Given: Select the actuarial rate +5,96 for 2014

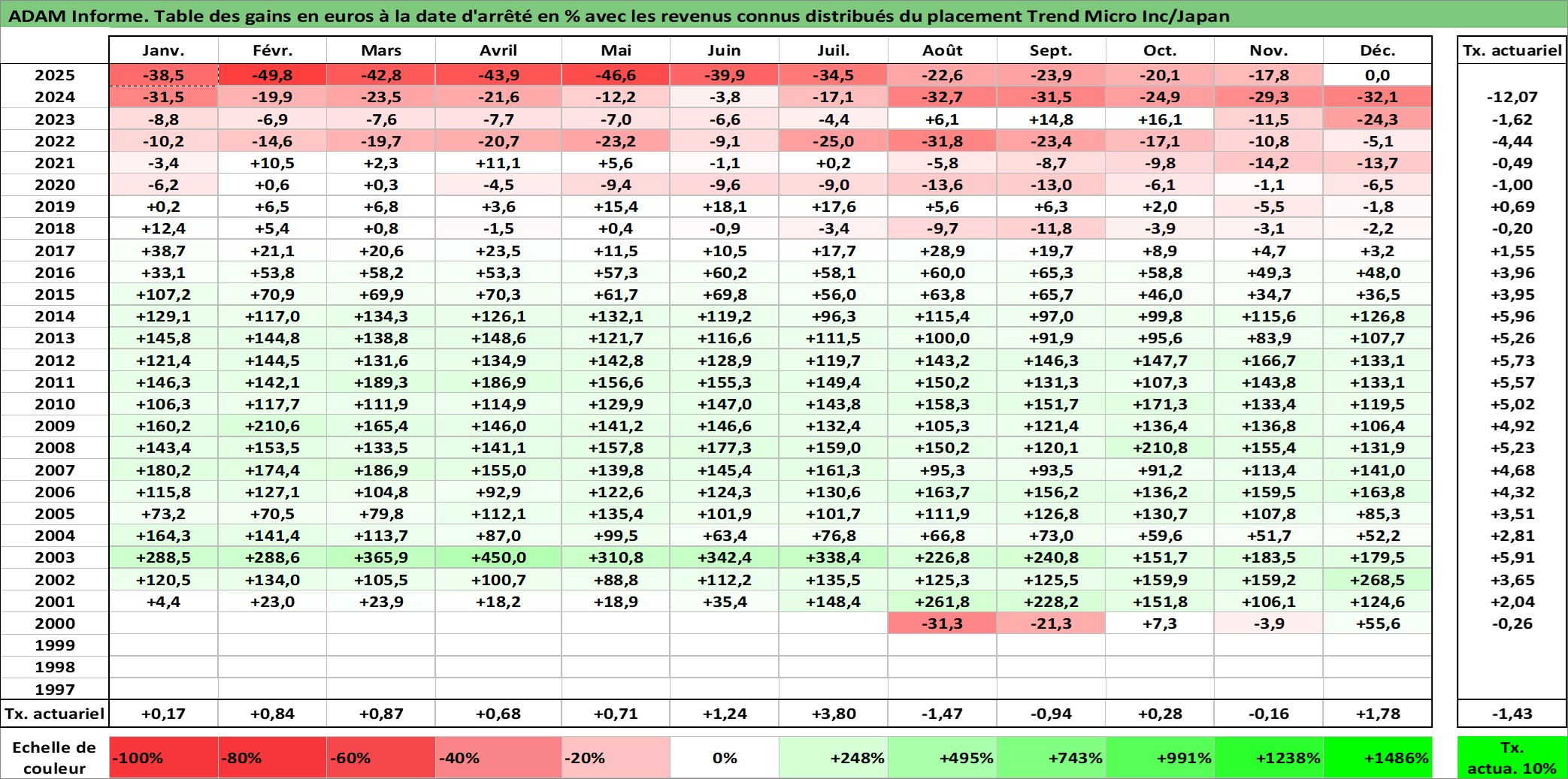Looking at the screenshot, I should click(x=1512, y=316).
